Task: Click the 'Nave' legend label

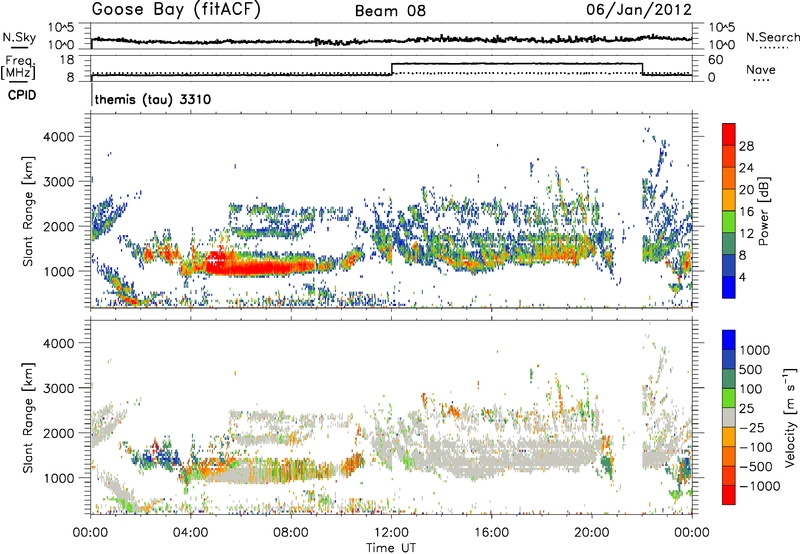Action: tap(761, 70)
